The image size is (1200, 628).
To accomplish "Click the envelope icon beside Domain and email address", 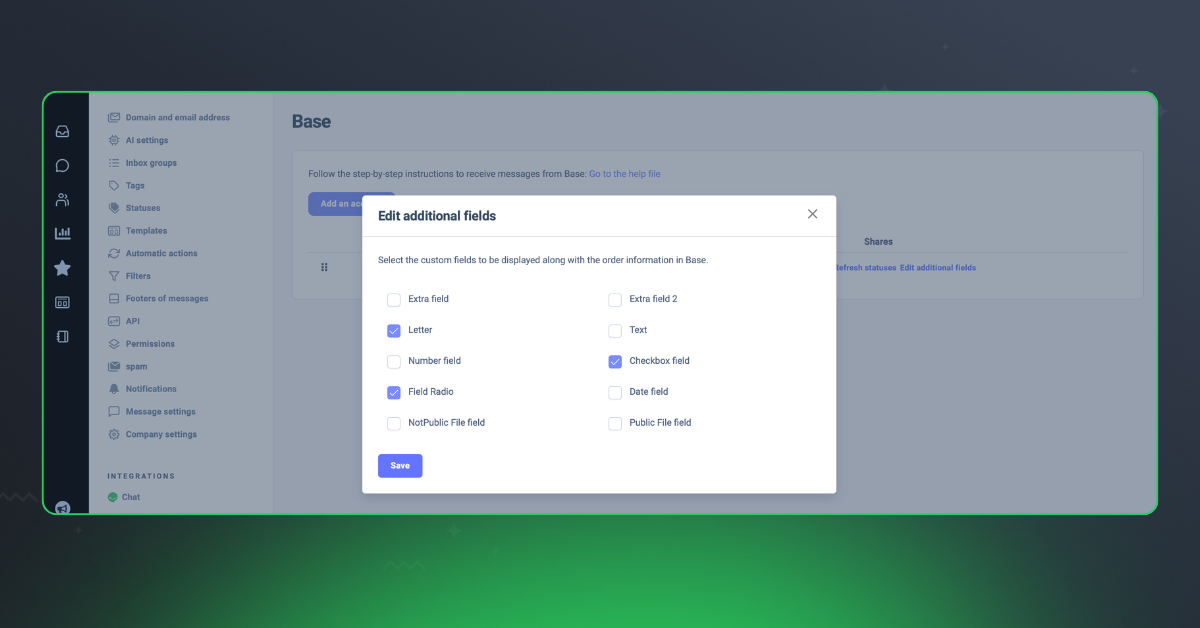I will (114, 118).
